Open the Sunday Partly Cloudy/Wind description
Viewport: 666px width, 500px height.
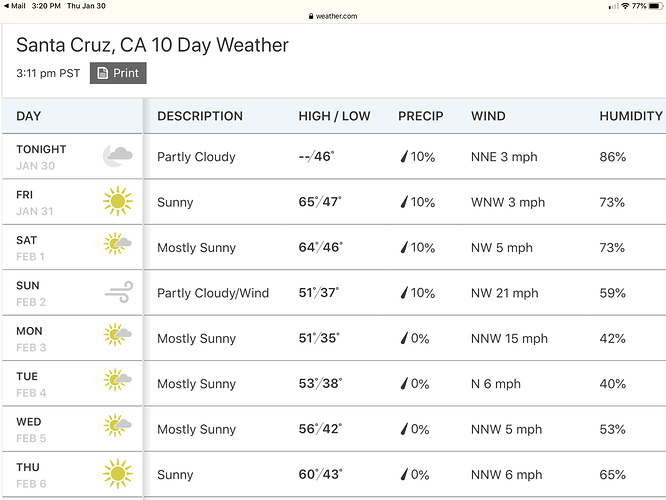click(213, 293)
